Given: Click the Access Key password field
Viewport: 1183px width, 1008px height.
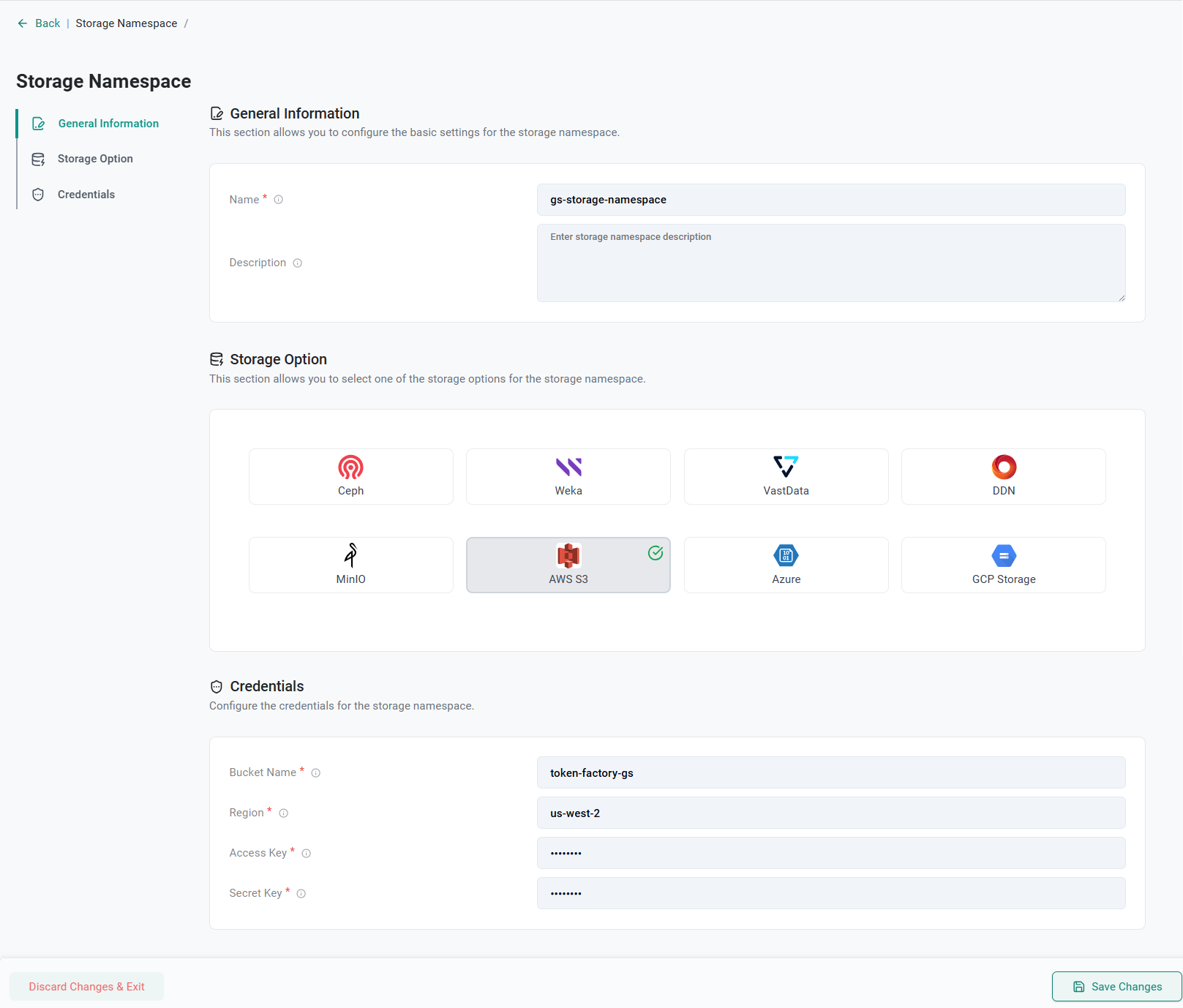Looking at the screenshot, I should point(830,854).
